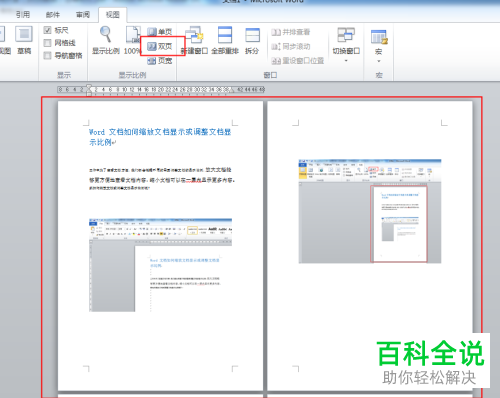Switch to the 引用 ribbon tab
The width and height of the screenshot is (500, 398).
(x=23, y=14)
